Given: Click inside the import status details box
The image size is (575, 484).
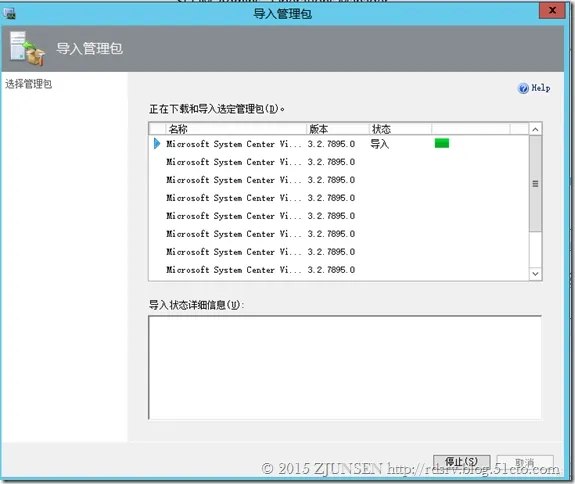Looking at the screenshot, I should pyautogui.click(x=345, y=367).
